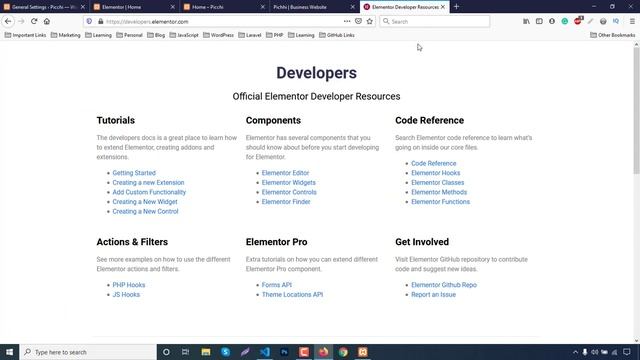Close the Elementor Developer Resources tab

click(442, 7)
